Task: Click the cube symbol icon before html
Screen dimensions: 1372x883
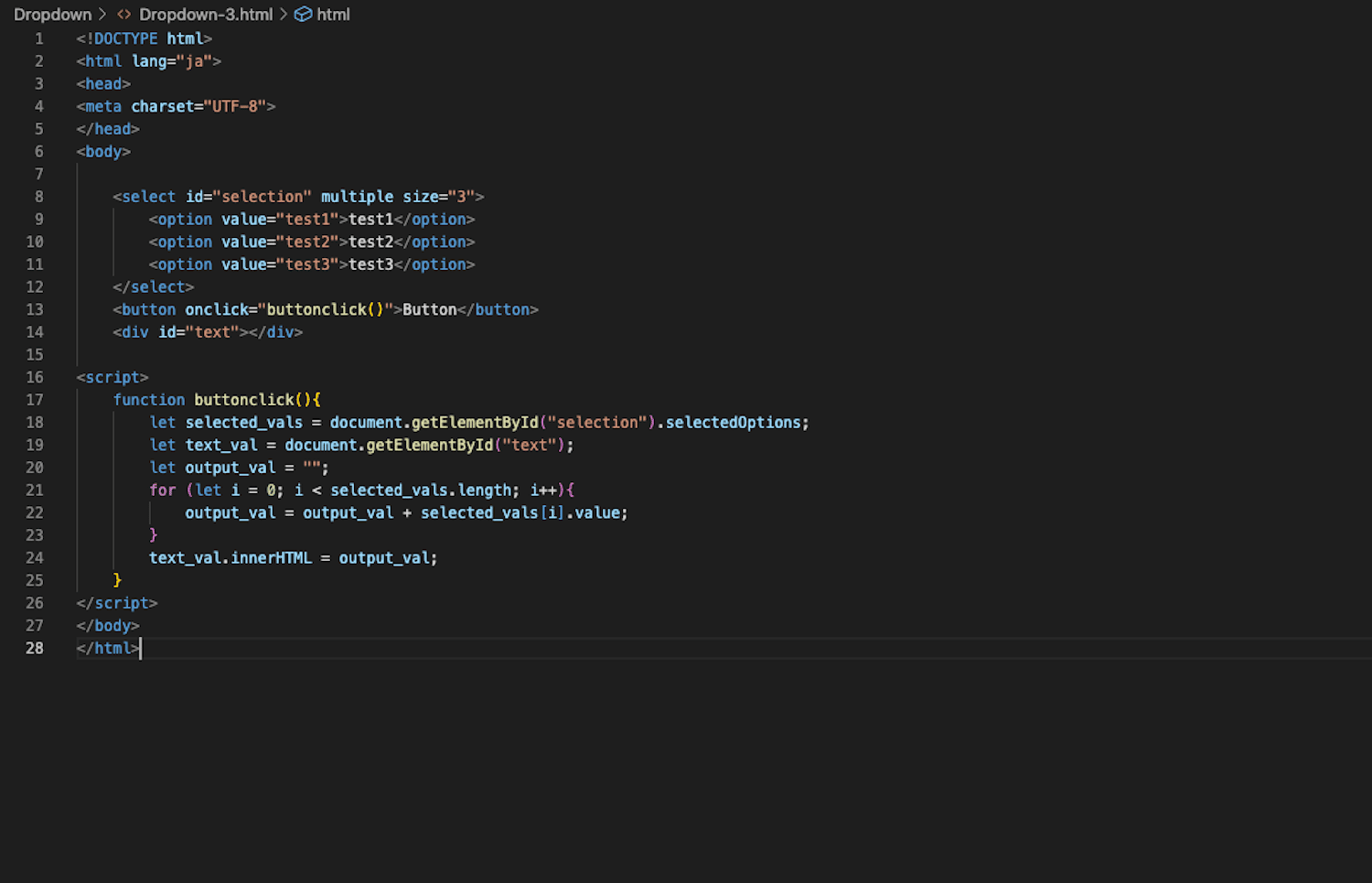Action: point(303,15)
